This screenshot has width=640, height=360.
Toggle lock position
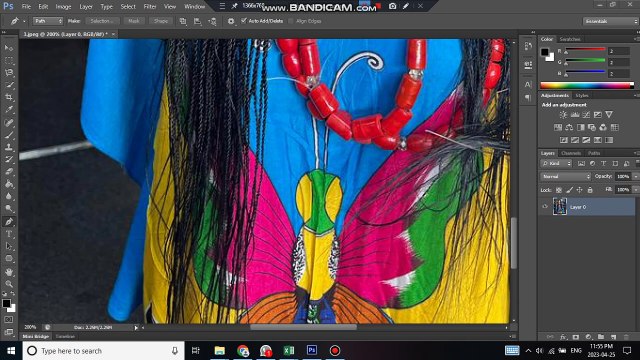click(x=580, y=190)
